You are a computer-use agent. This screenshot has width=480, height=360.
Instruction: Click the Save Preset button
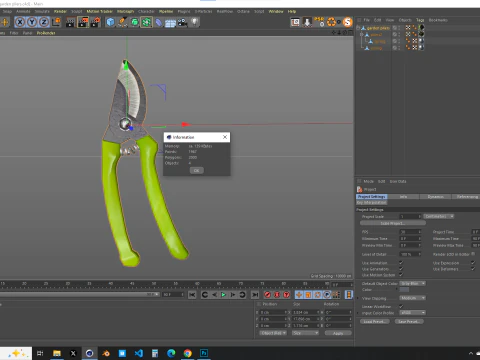click(x=409, y=322)
